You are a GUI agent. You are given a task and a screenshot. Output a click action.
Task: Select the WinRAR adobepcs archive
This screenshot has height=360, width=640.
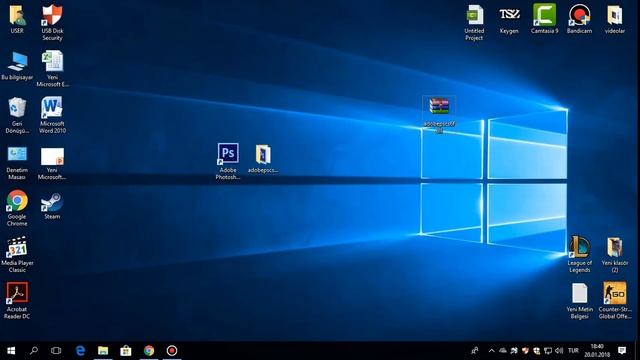pyautogui.click(x=439, y=115)
